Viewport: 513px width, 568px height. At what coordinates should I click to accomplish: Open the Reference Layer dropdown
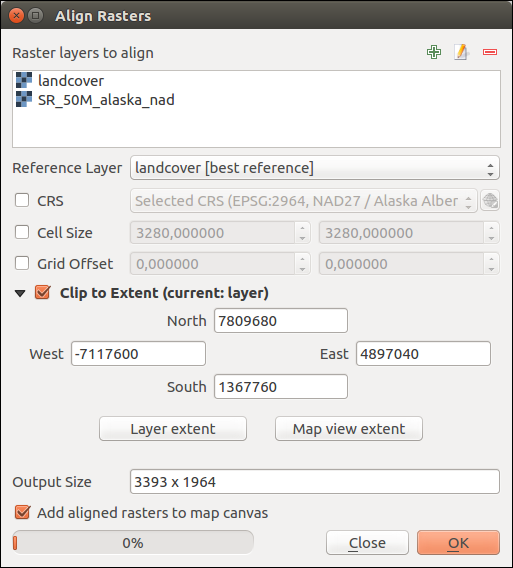pyautogui.click(x=315, y=168)
